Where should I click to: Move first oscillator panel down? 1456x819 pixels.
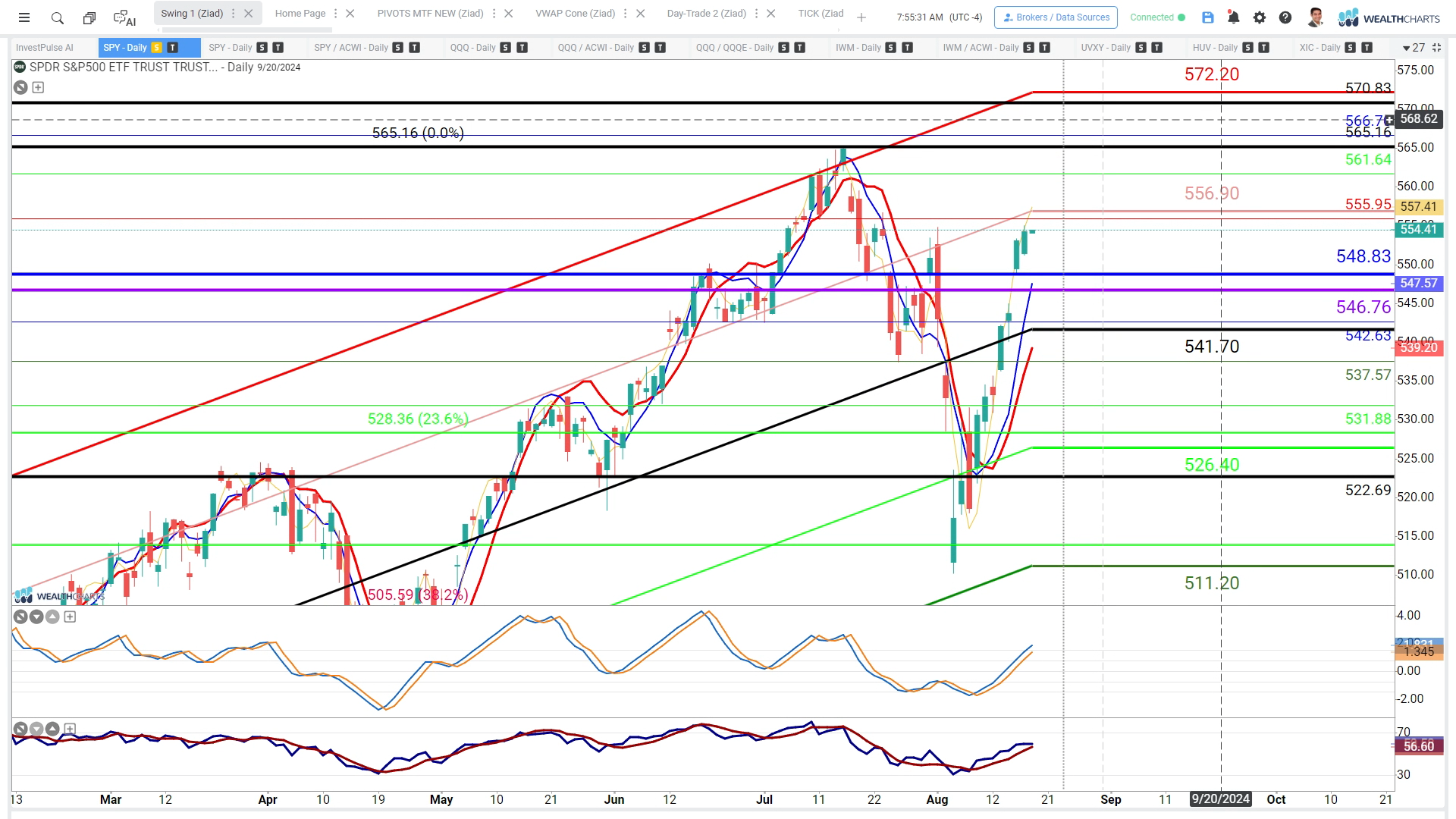tap(36, 617)
